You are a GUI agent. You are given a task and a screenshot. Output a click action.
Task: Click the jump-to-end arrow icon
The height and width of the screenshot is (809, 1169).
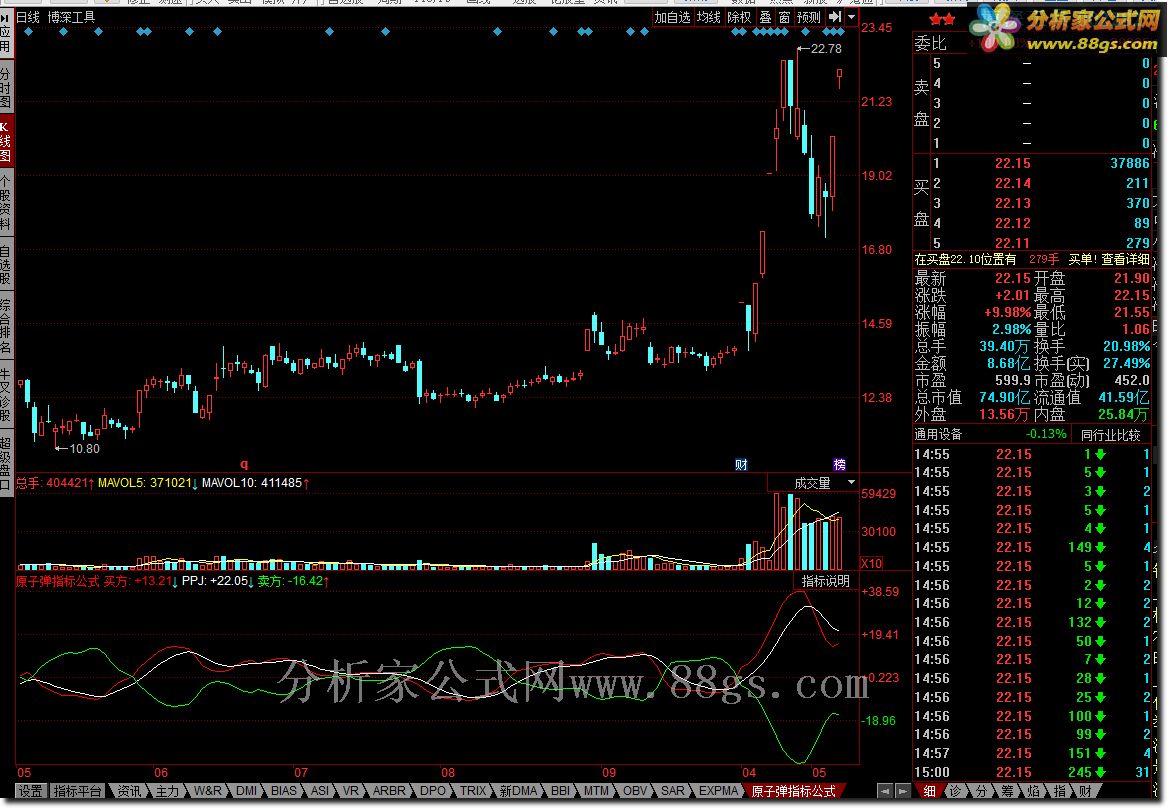834,16
